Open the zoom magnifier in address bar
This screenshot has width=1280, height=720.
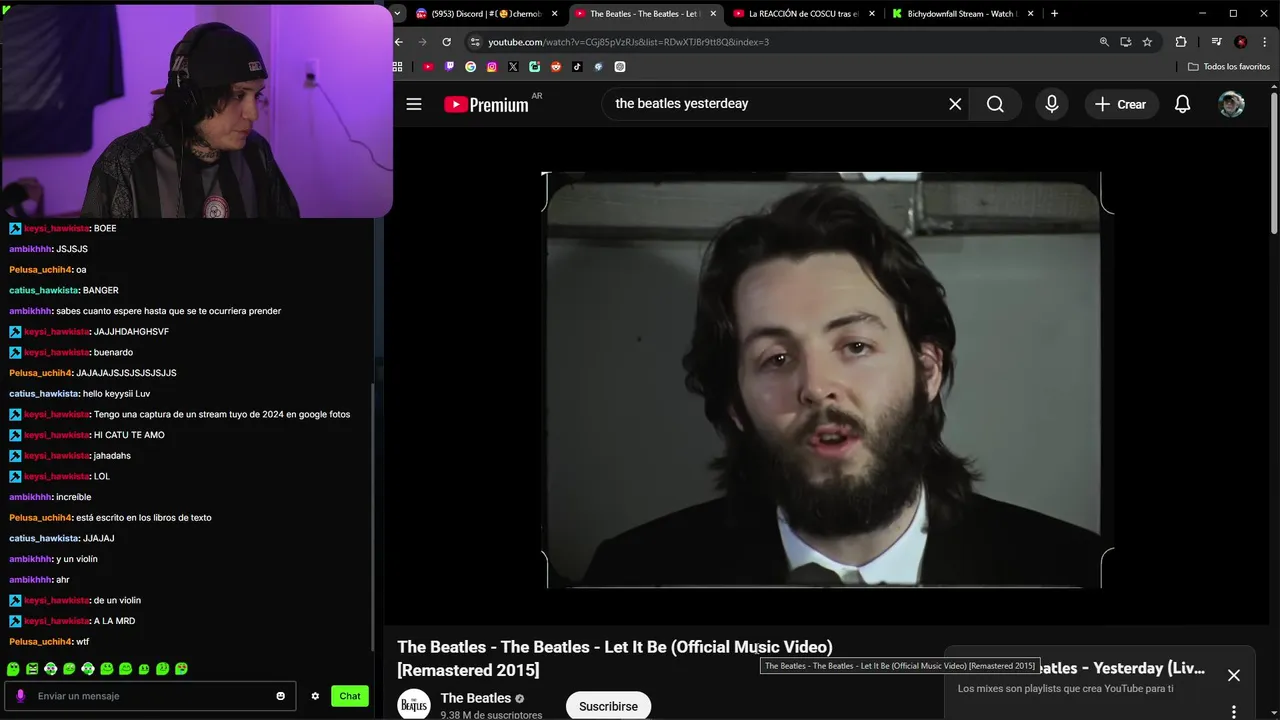pyautogui.click(x=1104, y=42)
